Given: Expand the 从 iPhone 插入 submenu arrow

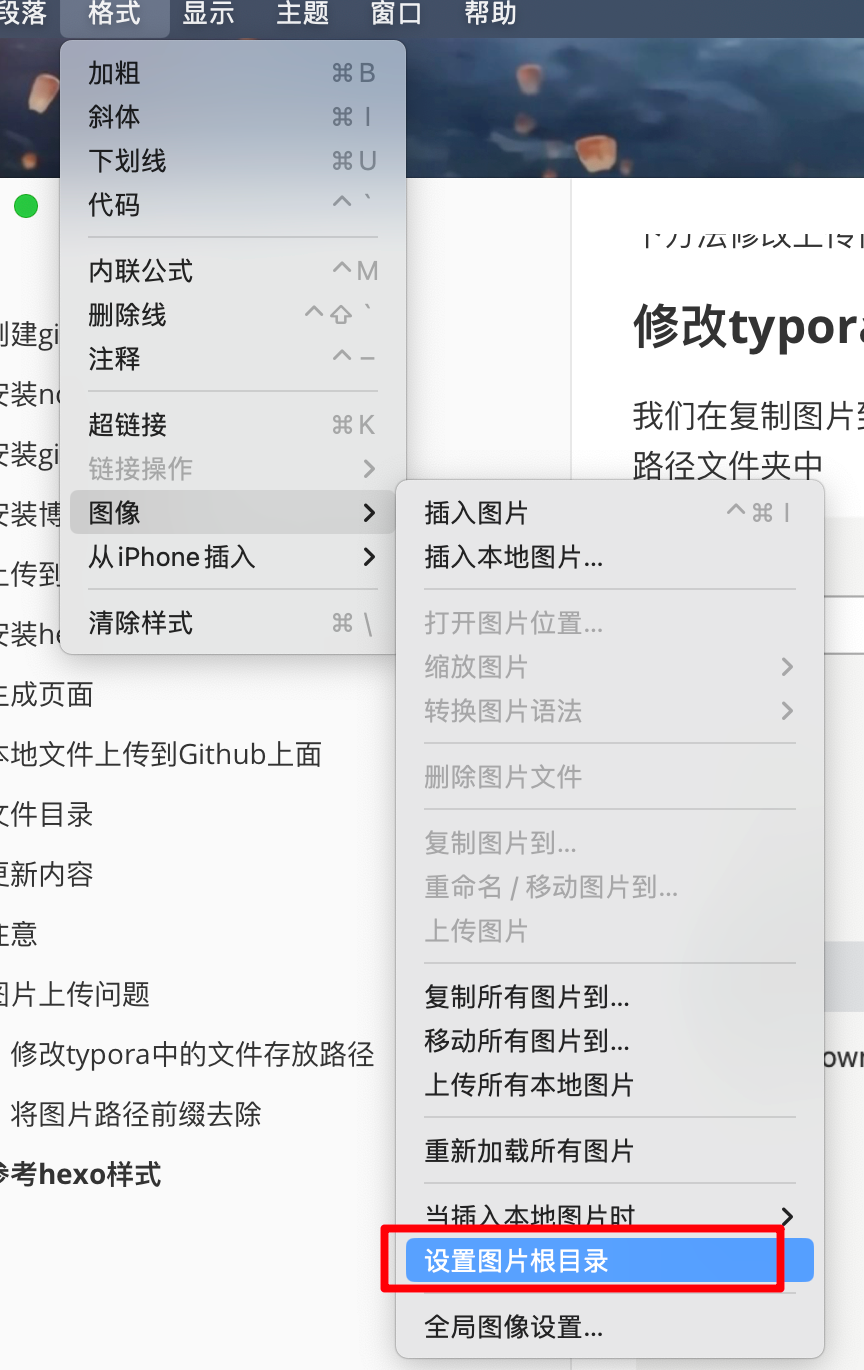Looking at the screenshot, I should tap(369, 557).
